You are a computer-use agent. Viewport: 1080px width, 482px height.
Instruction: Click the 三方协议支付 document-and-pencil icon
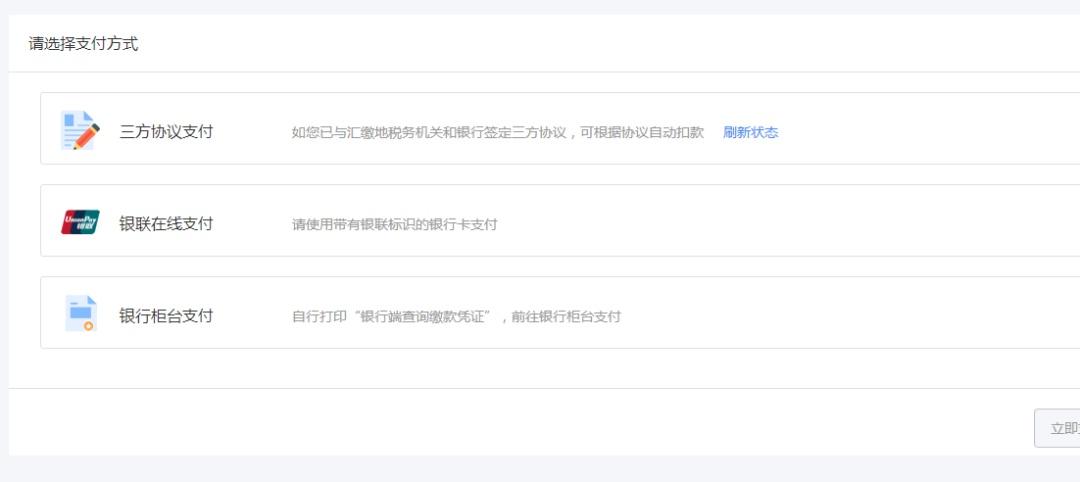click(x=80, y=130)
